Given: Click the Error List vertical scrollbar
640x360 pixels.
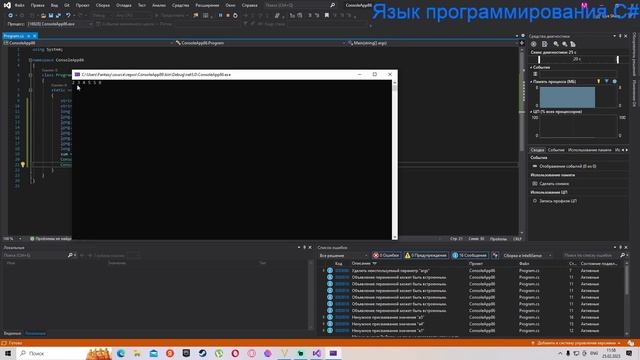Looking at the screenshot, I should [x=627, y=300].
